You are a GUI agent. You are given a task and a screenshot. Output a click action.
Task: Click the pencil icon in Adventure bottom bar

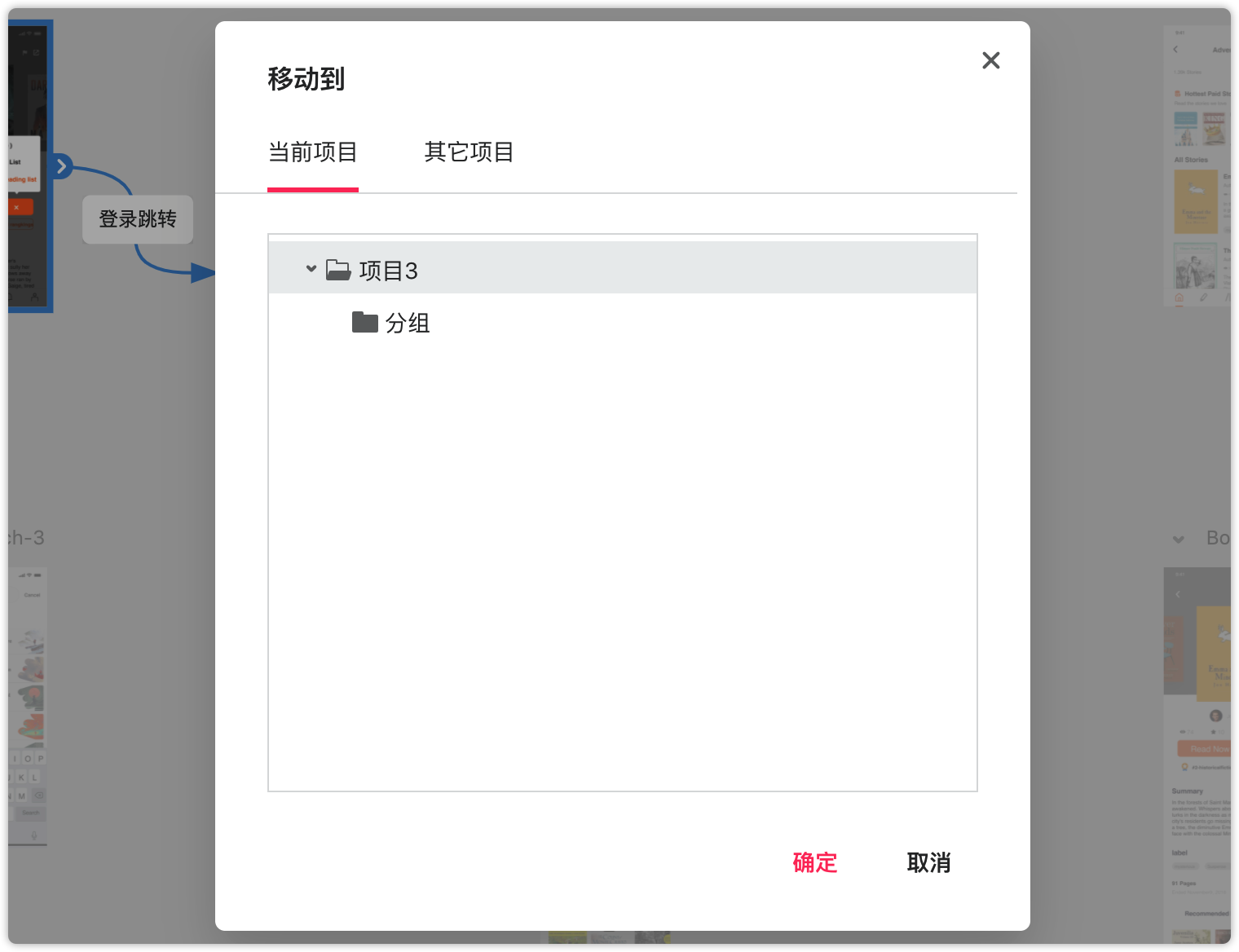[x=1203, y=298]
